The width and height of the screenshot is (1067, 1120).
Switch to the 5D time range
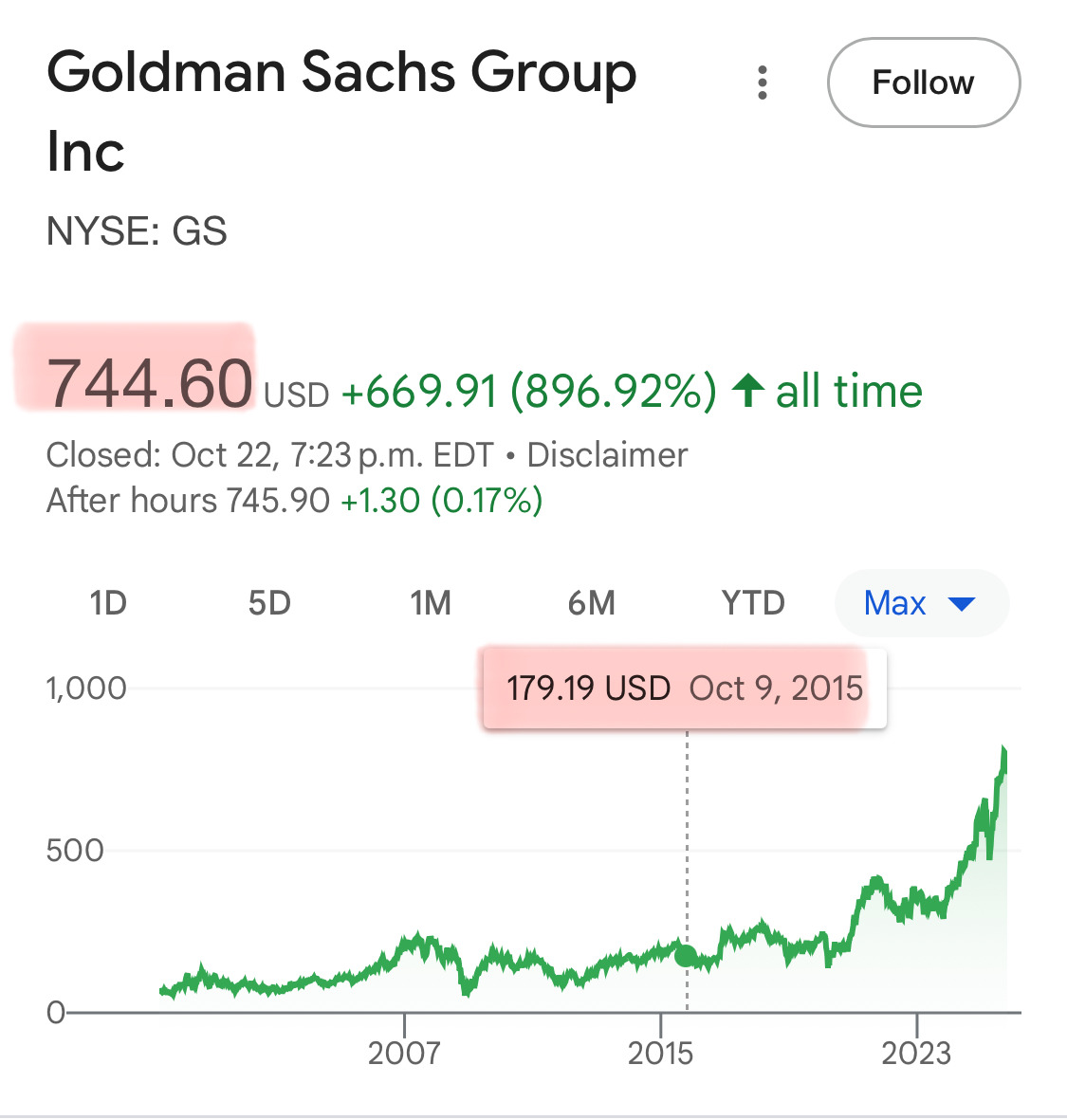(x=269, y=603)
